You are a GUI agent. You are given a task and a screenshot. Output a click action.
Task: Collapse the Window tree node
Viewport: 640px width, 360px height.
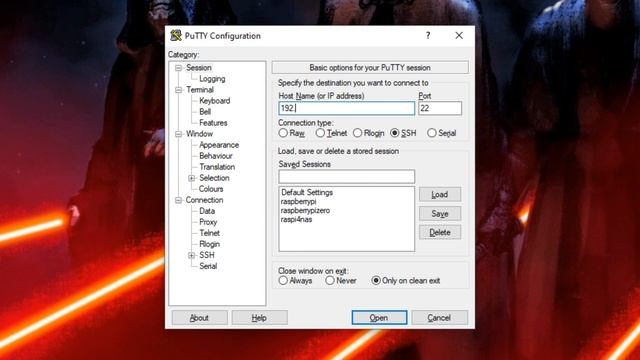(x=178, y=134)
